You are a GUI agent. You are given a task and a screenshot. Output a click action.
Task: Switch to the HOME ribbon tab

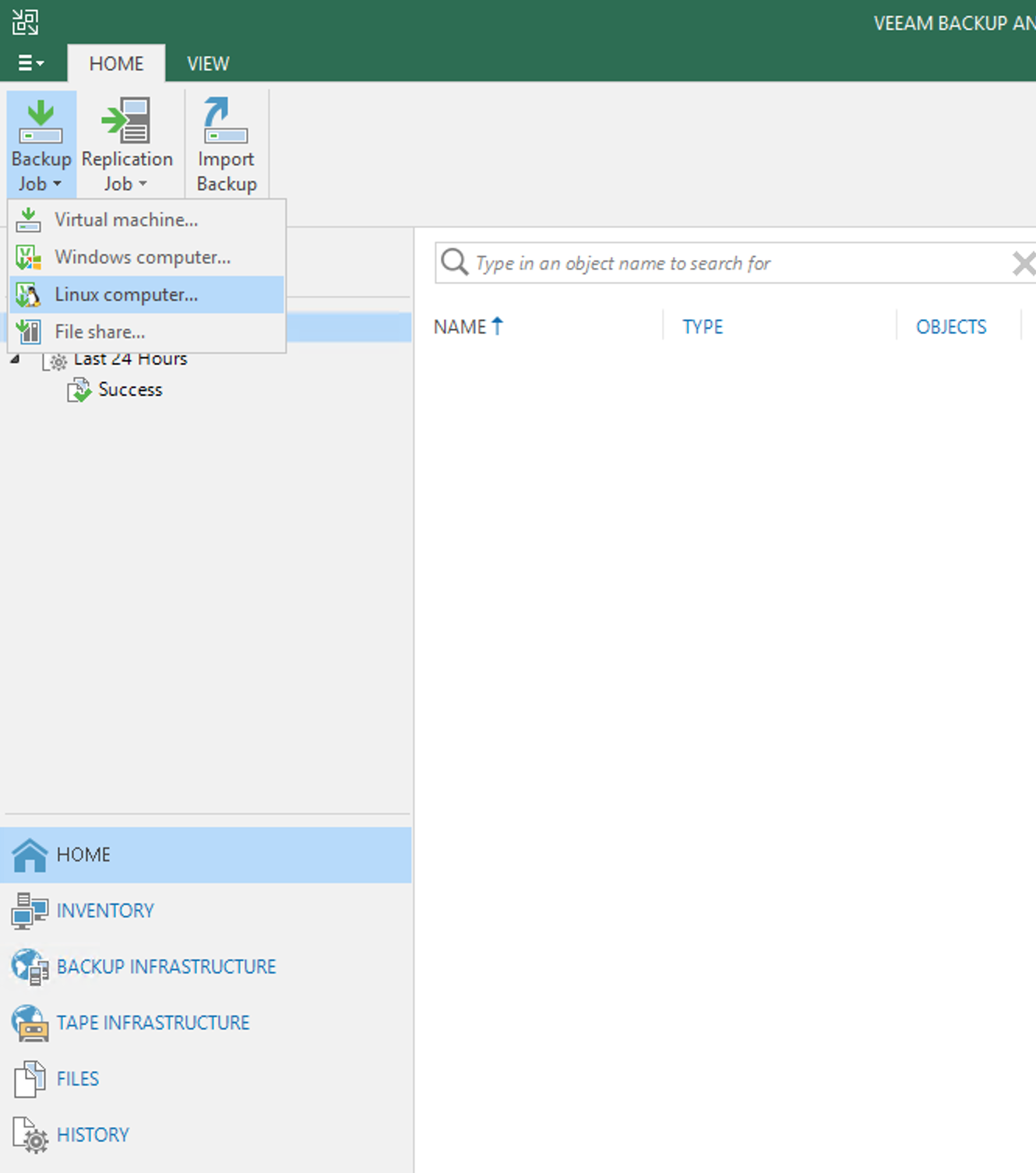116,63
